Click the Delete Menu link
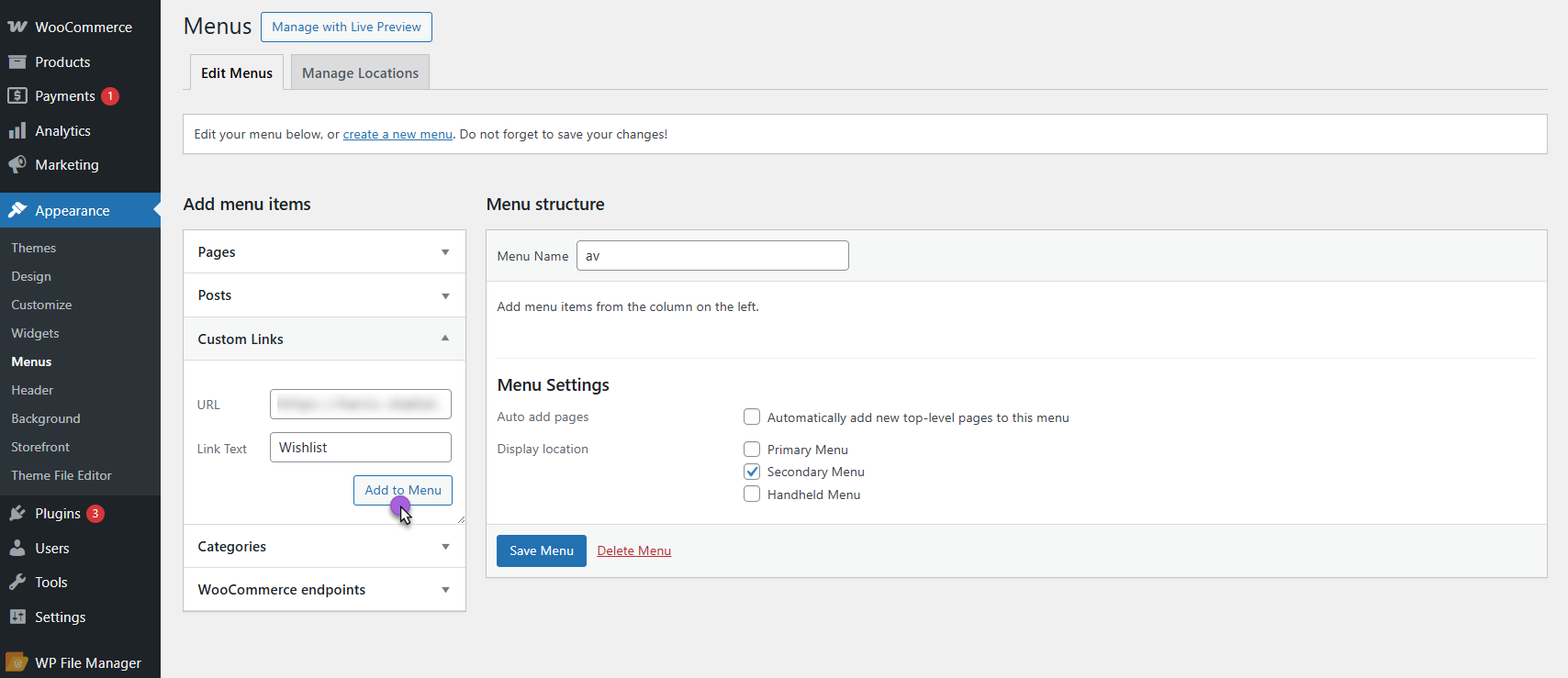The width and height of the screenshot is (1568, 678). (633, 550)
